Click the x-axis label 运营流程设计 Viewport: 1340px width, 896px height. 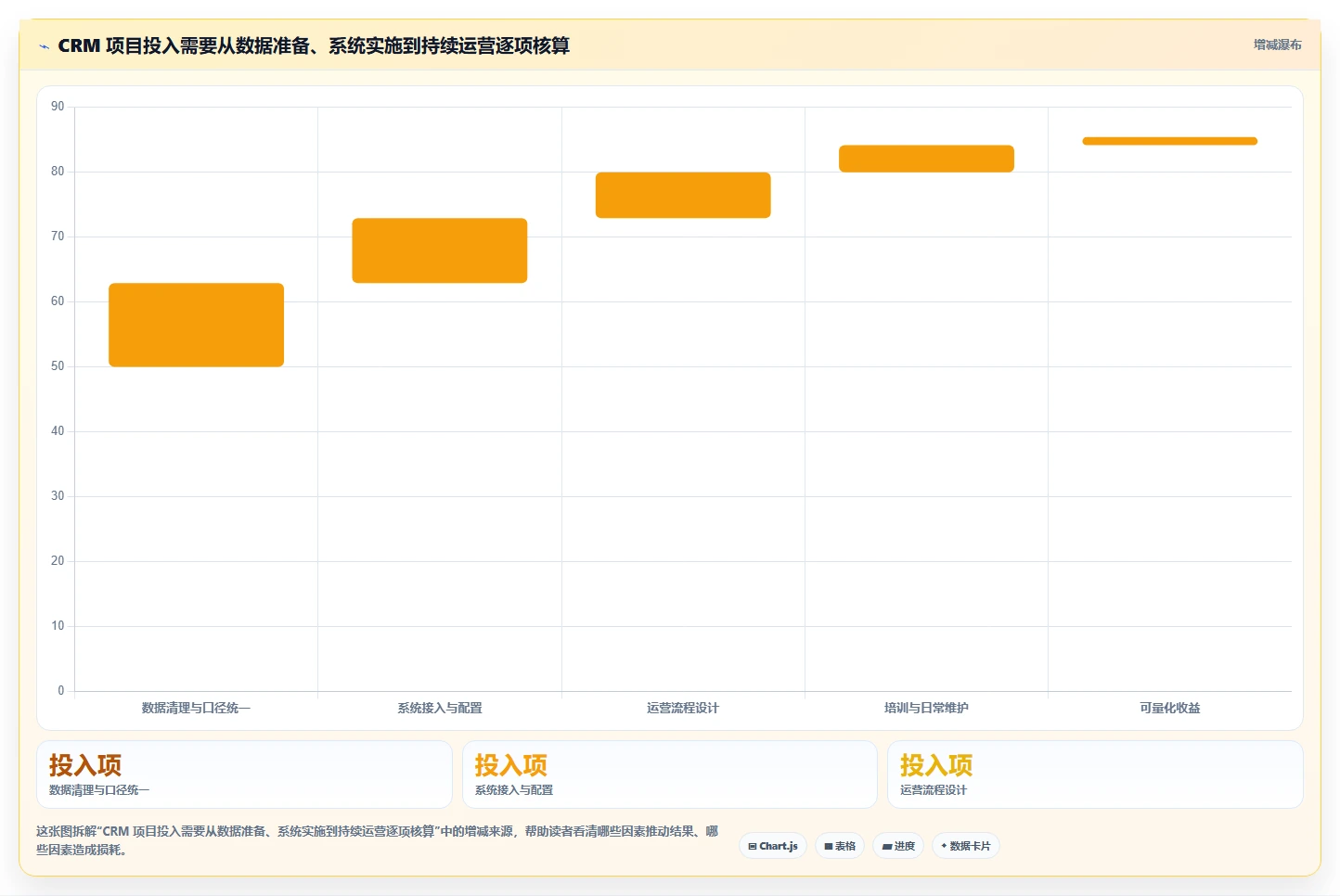(683, 708)
